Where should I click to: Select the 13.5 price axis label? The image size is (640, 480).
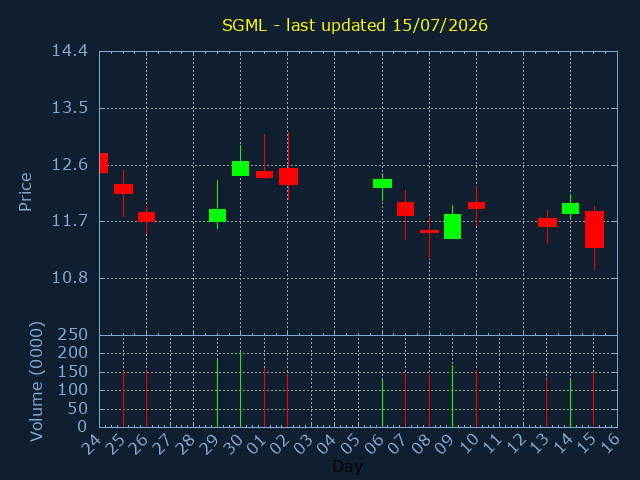tap(70, 108)
